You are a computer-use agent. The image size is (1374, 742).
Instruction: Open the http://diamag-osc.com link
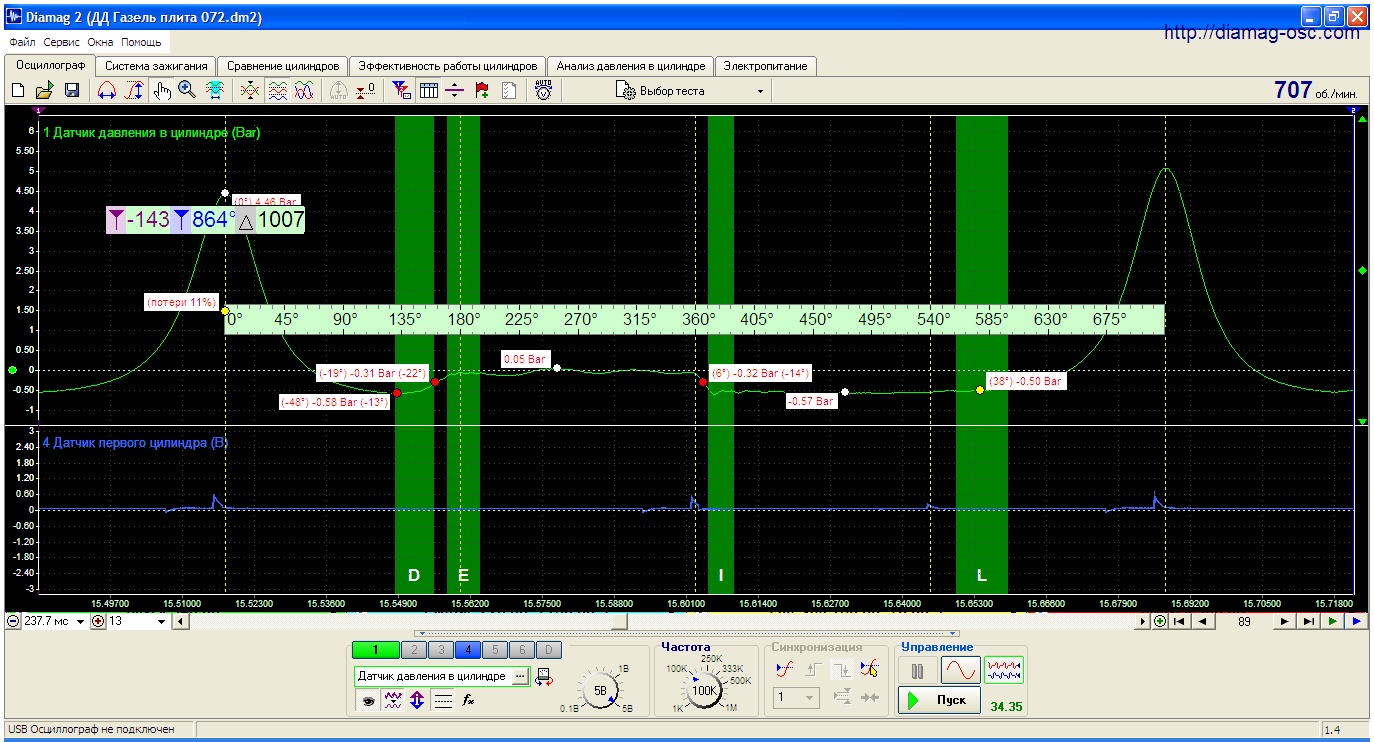pyautogui.click(x=1263, y=33)
